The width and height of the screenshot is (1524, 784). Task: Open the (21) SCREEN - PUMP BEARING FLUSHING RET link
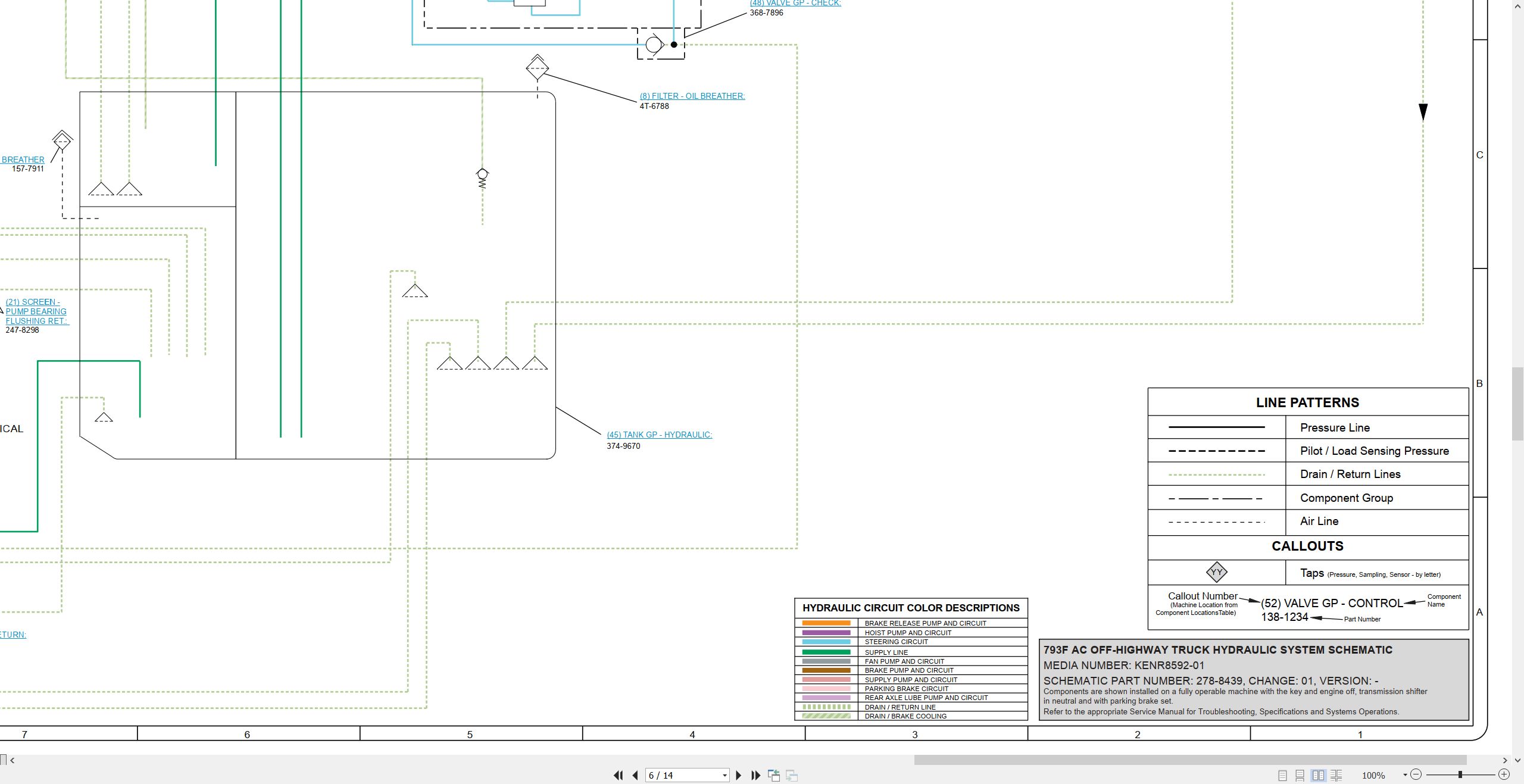pyautogui.click(x=37, y=311)
